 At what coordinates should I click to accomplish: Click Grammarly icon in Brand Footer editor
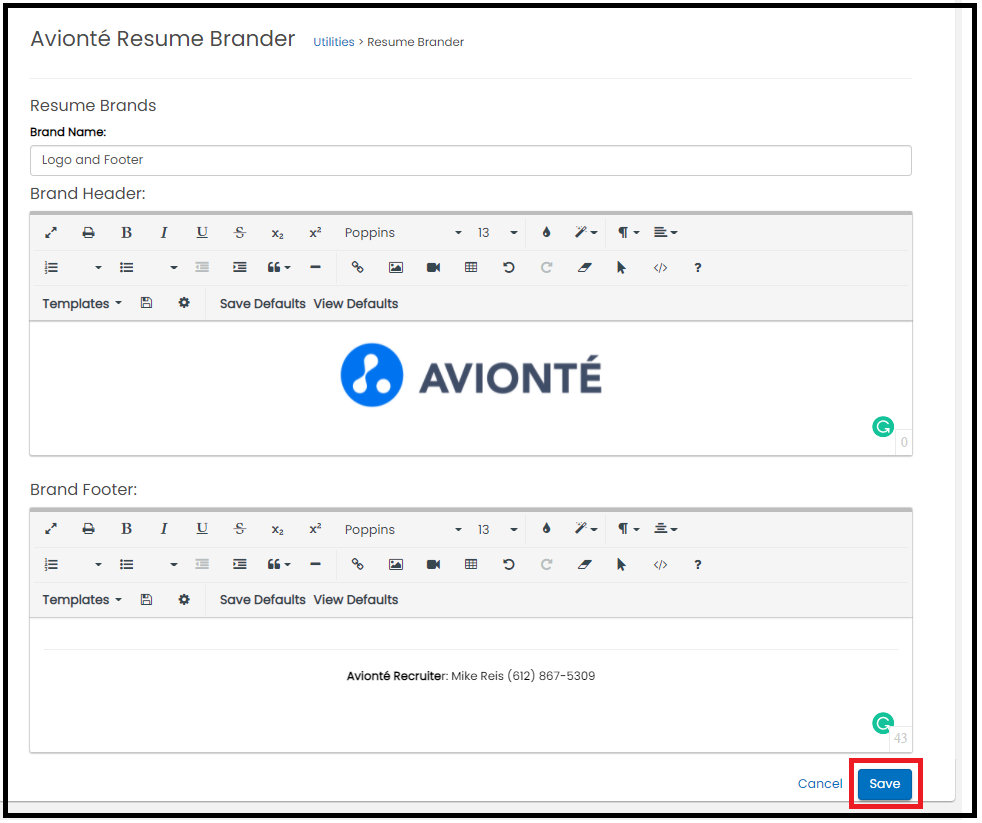882,723
